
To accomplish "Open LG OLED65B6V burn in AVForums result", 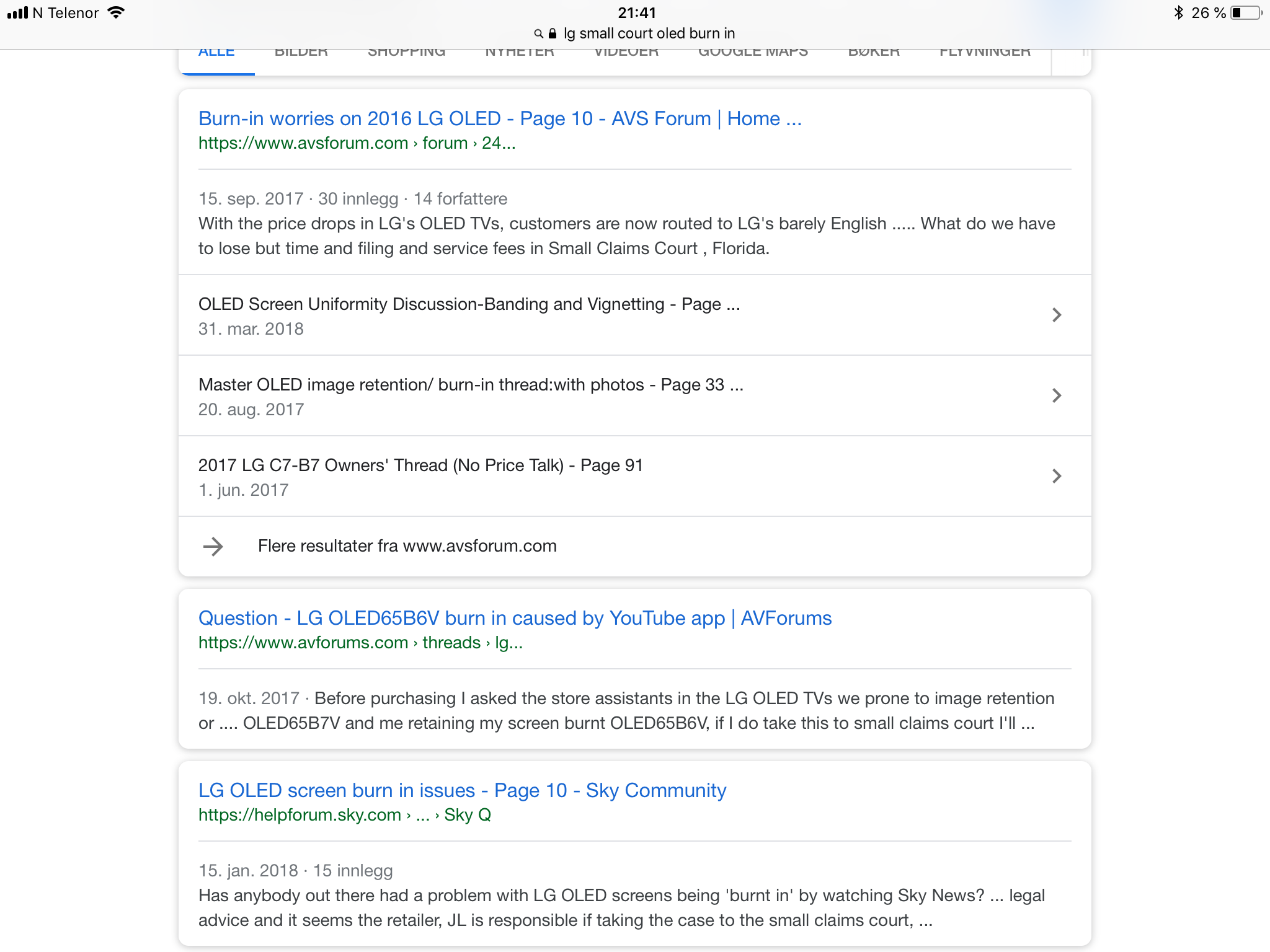I will pyautogui.click(x=515, y=618).
